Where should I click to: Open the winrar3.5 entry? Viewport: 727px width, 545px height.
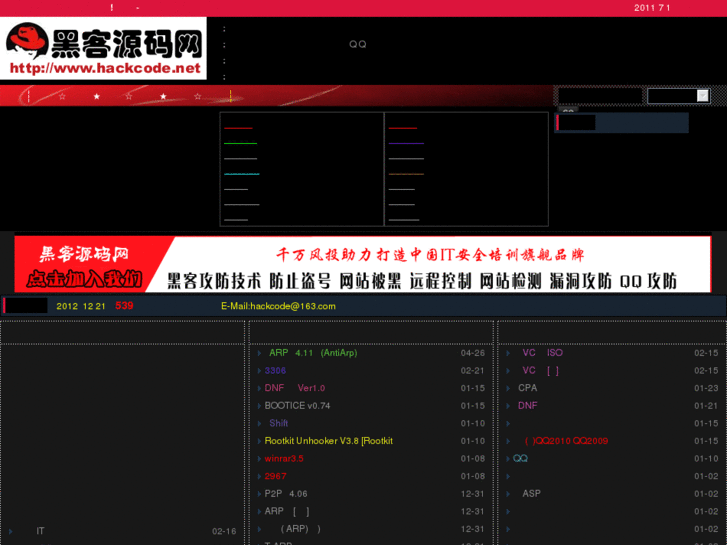(x=284, y=459)
